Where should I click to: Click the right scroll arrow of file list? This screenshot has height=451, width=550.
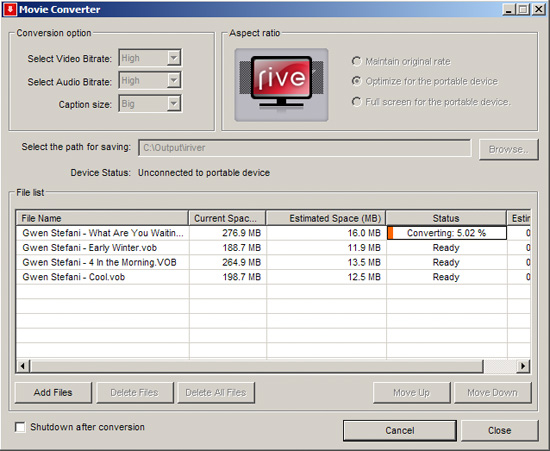pyautogui.click(x=523, y=366)
